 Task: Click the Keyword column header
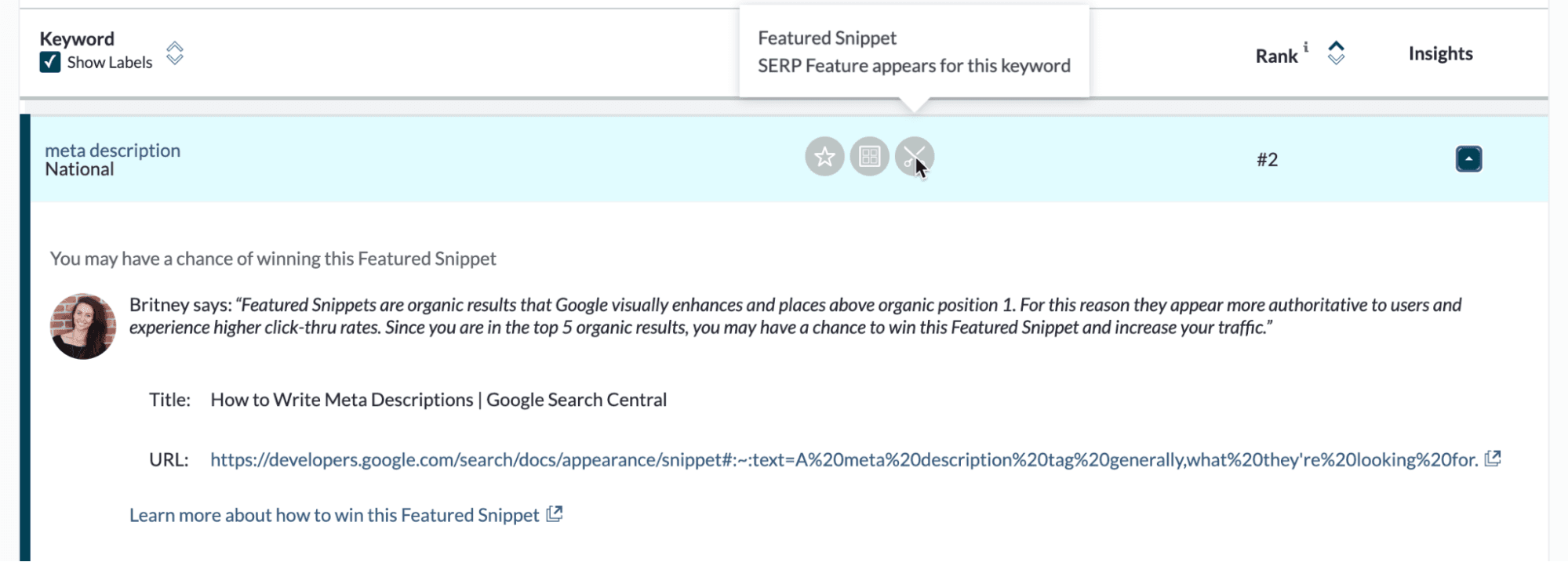[77, 38]
